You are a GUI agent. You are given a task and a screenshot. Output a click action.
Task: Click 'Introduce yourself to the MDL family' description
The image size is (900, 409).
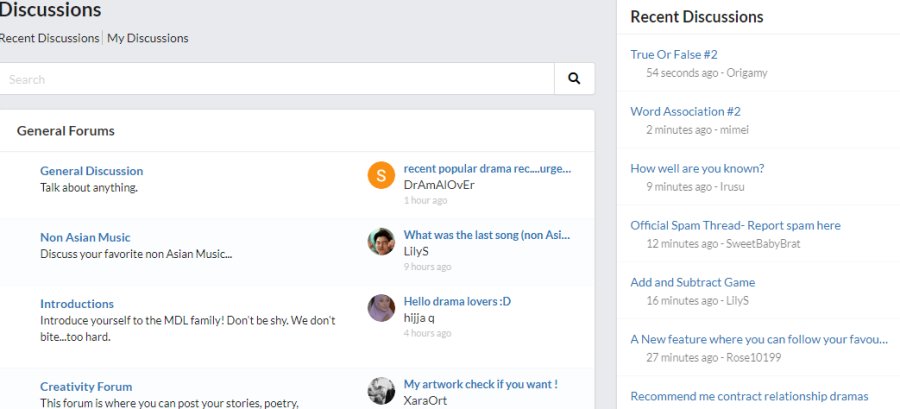pyautogui.click(x=188, y=329)
